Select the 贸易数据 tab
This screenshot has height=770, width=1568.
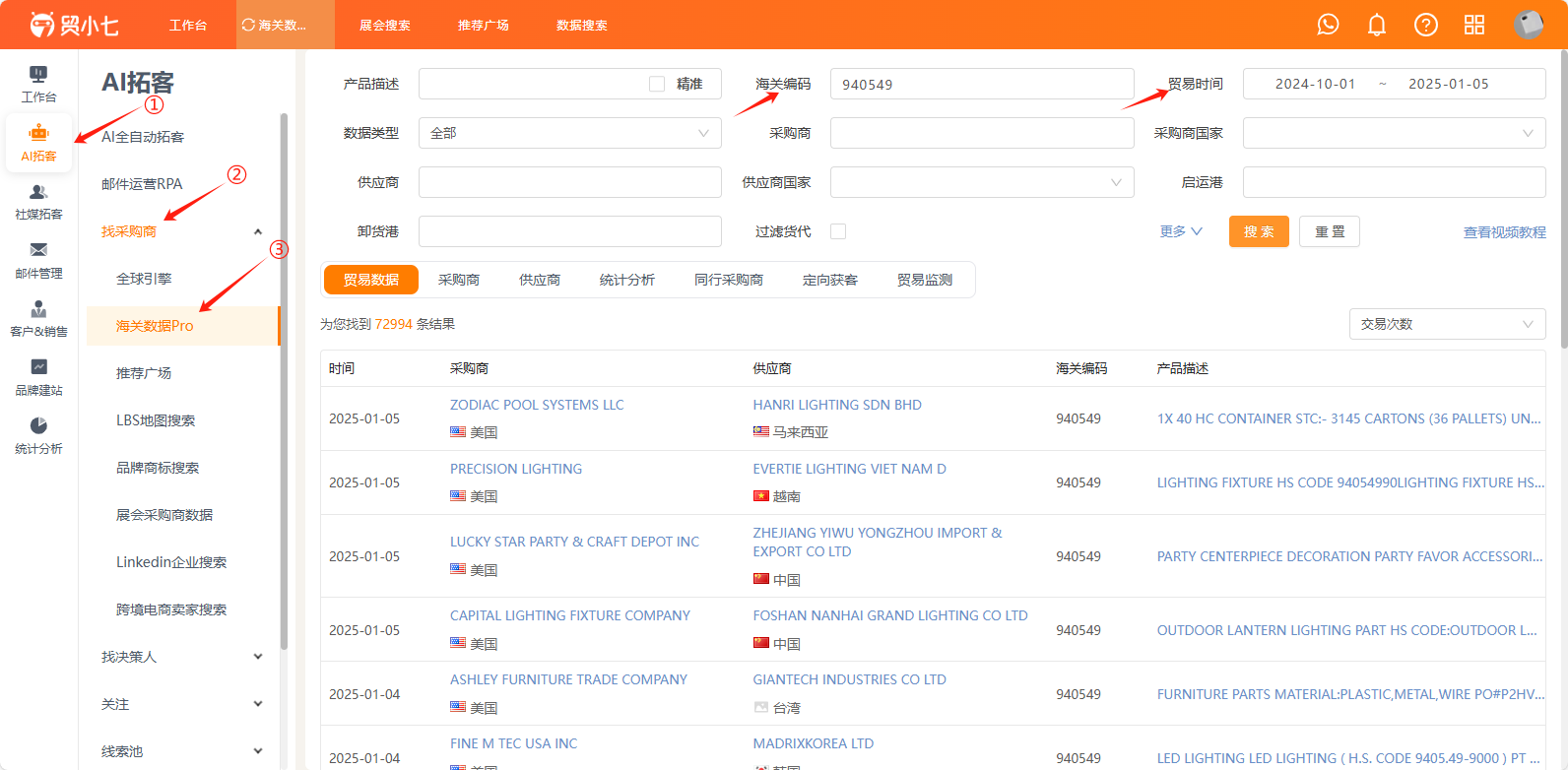click(371, 280)
